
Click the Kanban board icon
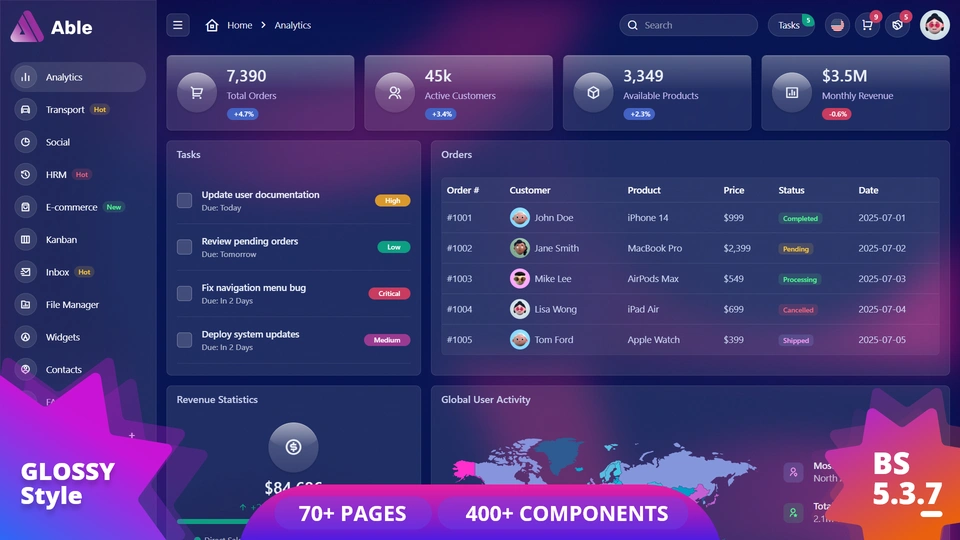click(x=25, y=239)
